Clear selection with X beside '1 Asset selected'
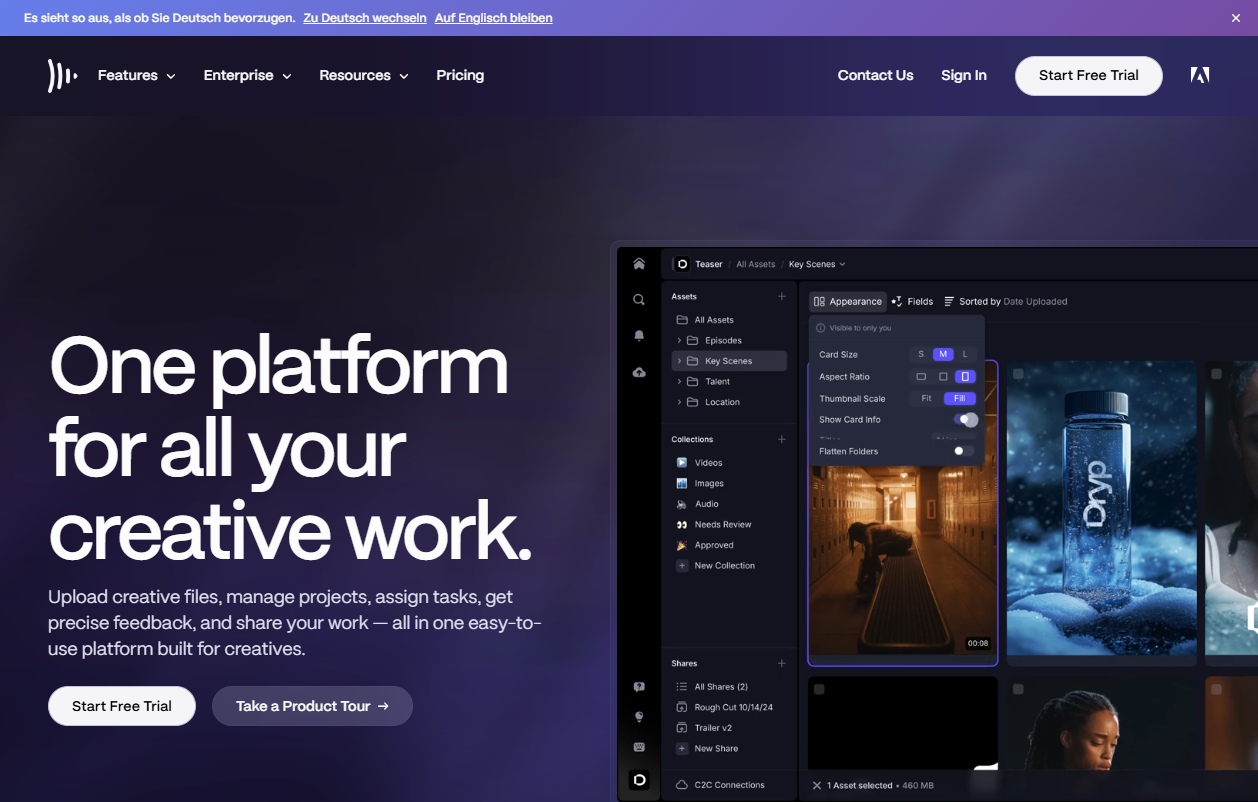The image size is (1258, 802). [817, 786]
